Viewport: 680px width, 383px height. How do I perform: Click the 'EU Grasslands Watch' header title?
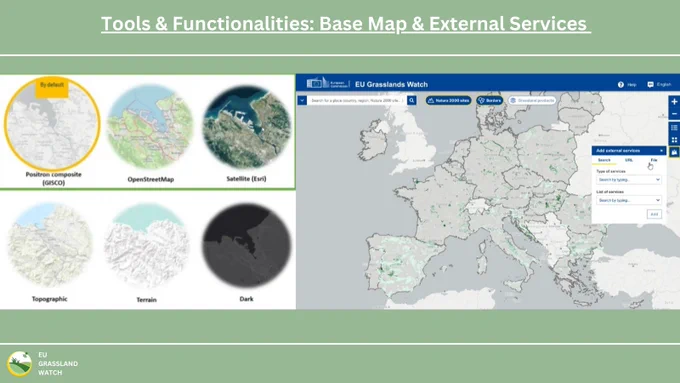click(391, 84)
